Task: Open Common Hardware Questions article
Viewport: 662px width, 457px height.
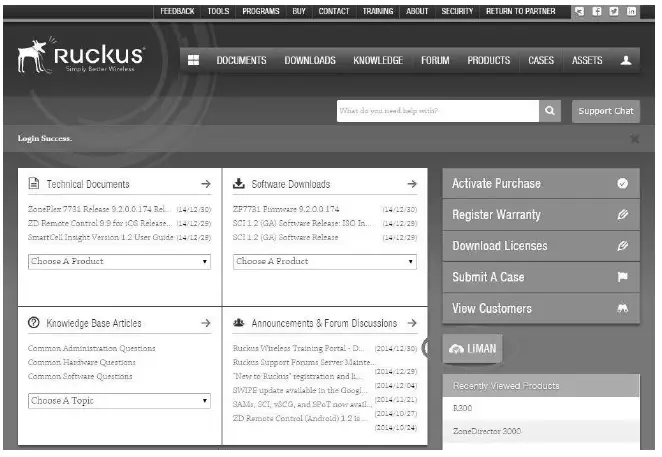Action: (81, 362)
